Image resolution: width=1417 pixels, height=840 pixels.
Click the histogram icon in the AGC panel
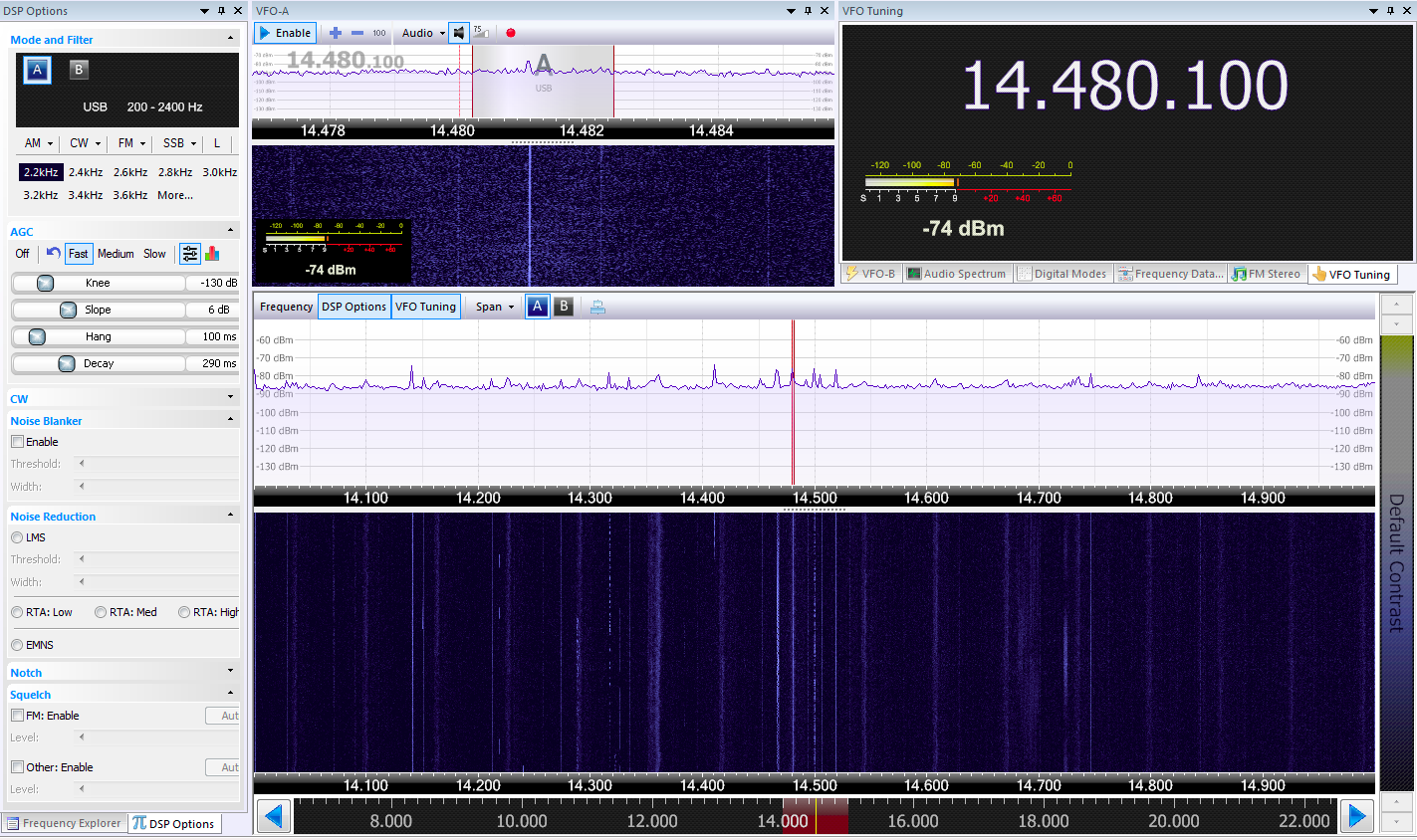[x=211, y=254]
